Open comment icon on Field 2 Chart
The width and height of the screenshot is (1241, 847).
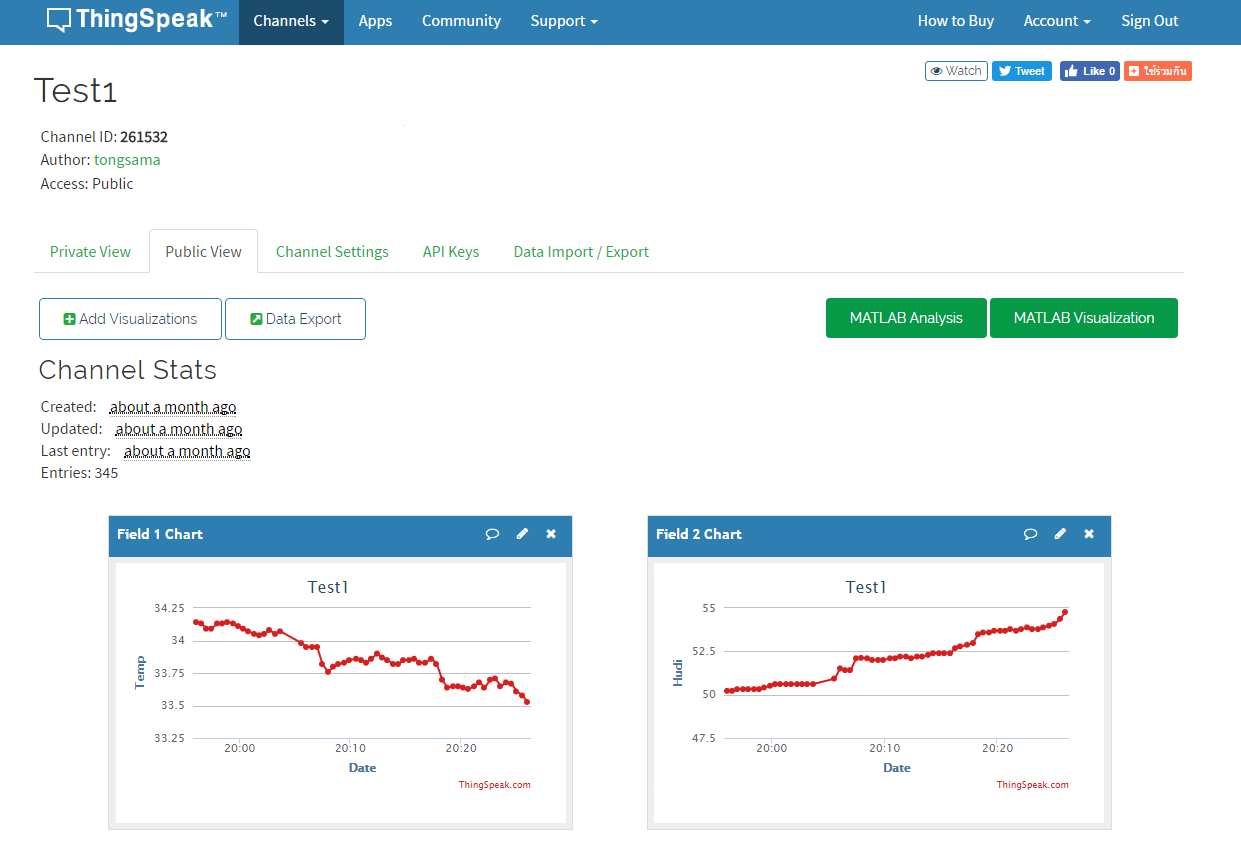[1030, 534]
